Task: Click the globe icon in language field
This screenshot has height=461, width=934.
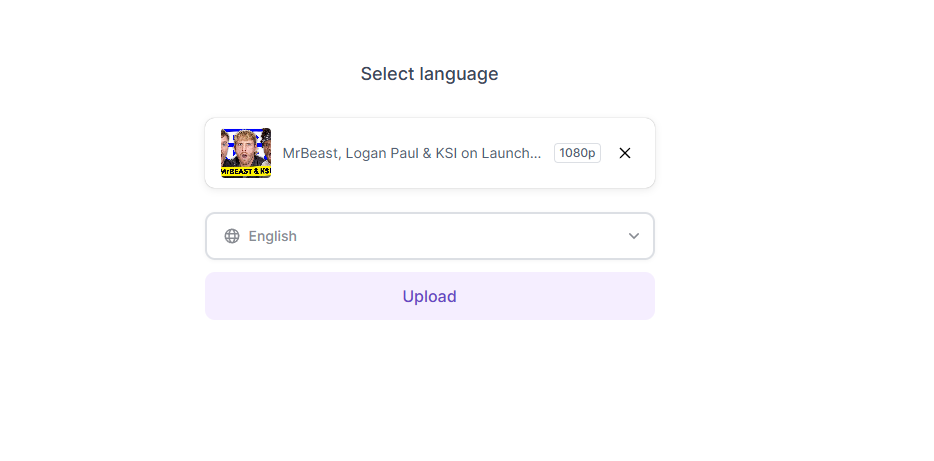Action: click(232, 236)
